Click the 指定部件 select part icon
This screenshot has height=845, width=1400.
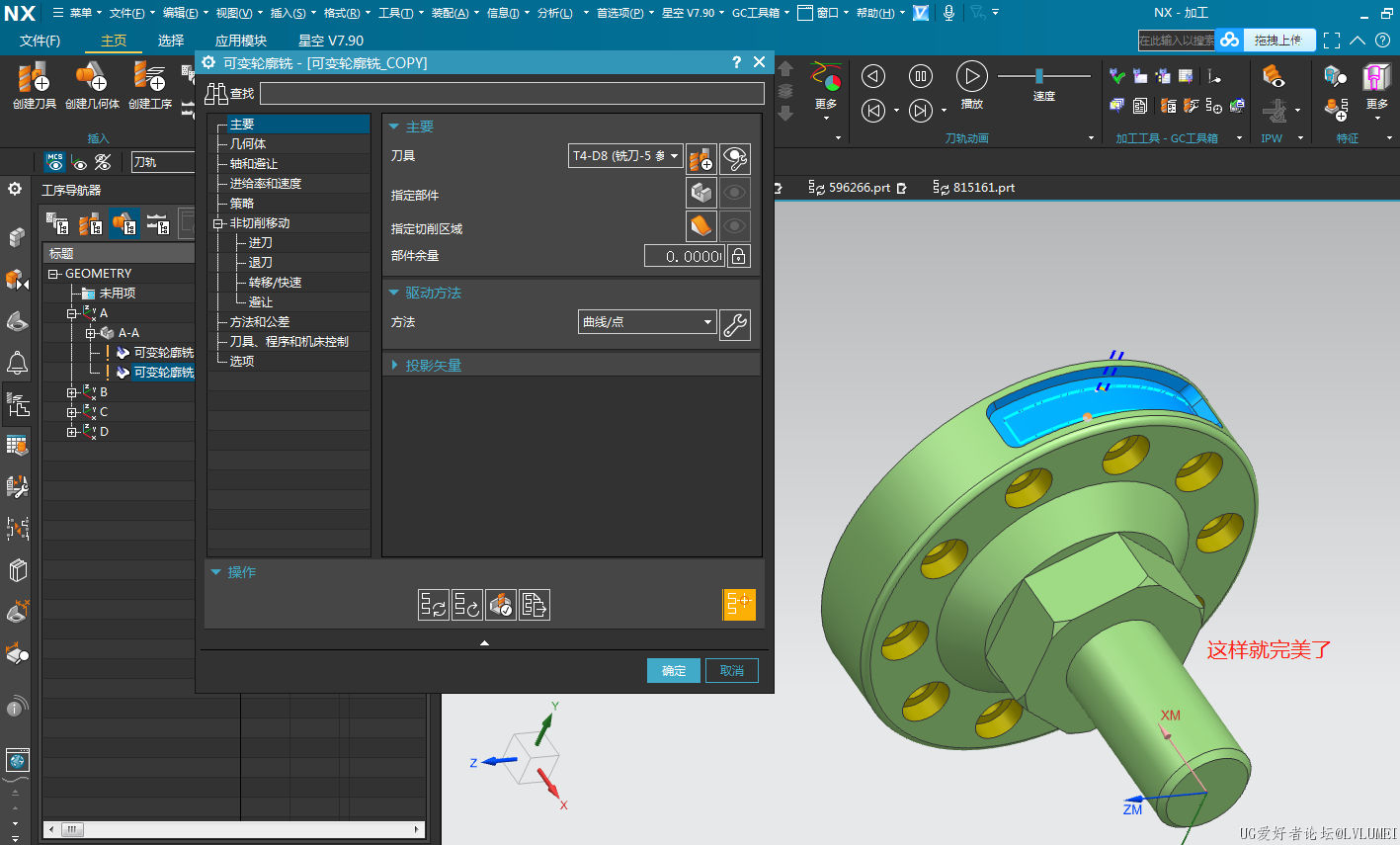pos(700,193)
